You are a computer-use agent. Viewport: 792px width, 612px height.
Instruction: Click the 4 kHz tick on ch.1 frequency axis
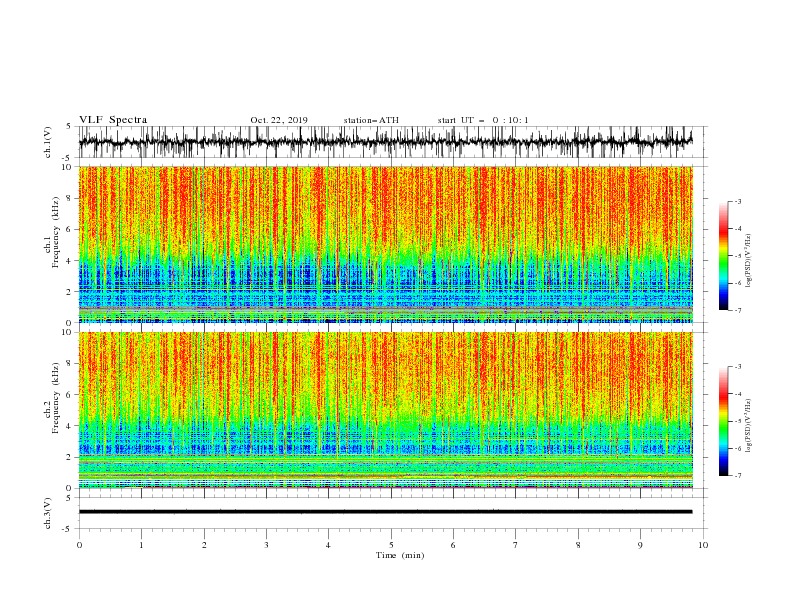point(69,261)
